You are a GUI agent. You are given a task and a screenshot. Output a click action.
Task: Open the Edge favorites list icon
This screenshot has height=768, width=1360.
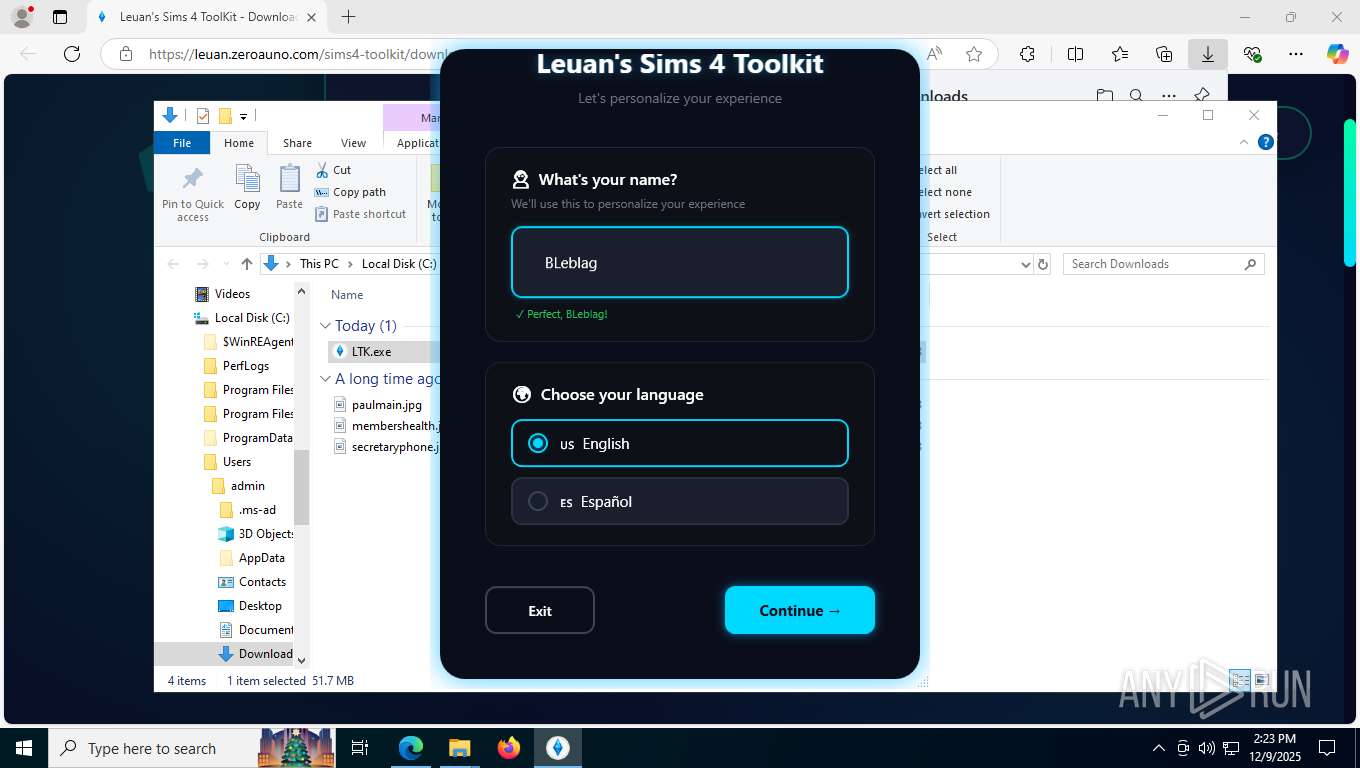click(x=1120, y=54)
